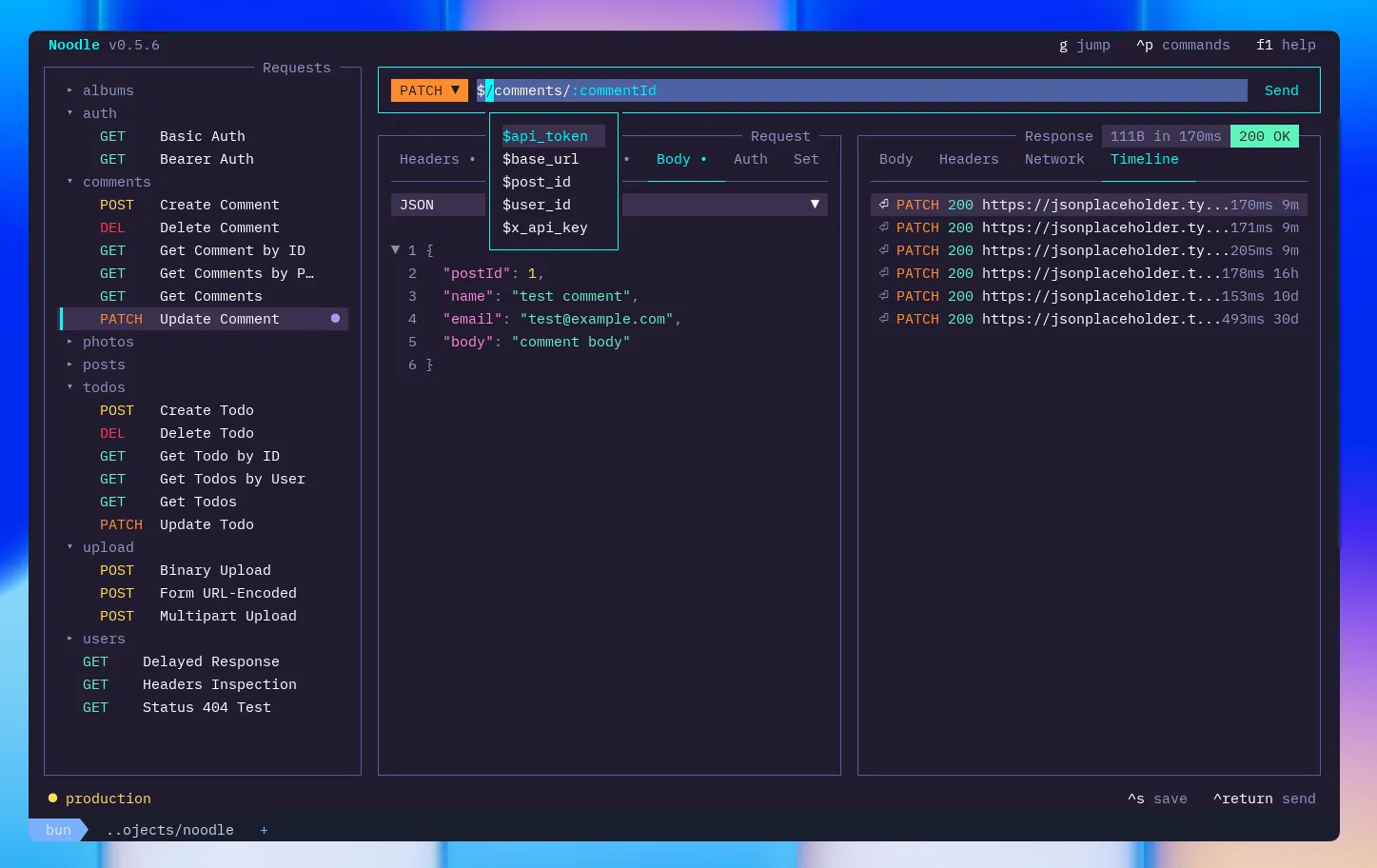Focus the URL input field

[x=861, y=90]
